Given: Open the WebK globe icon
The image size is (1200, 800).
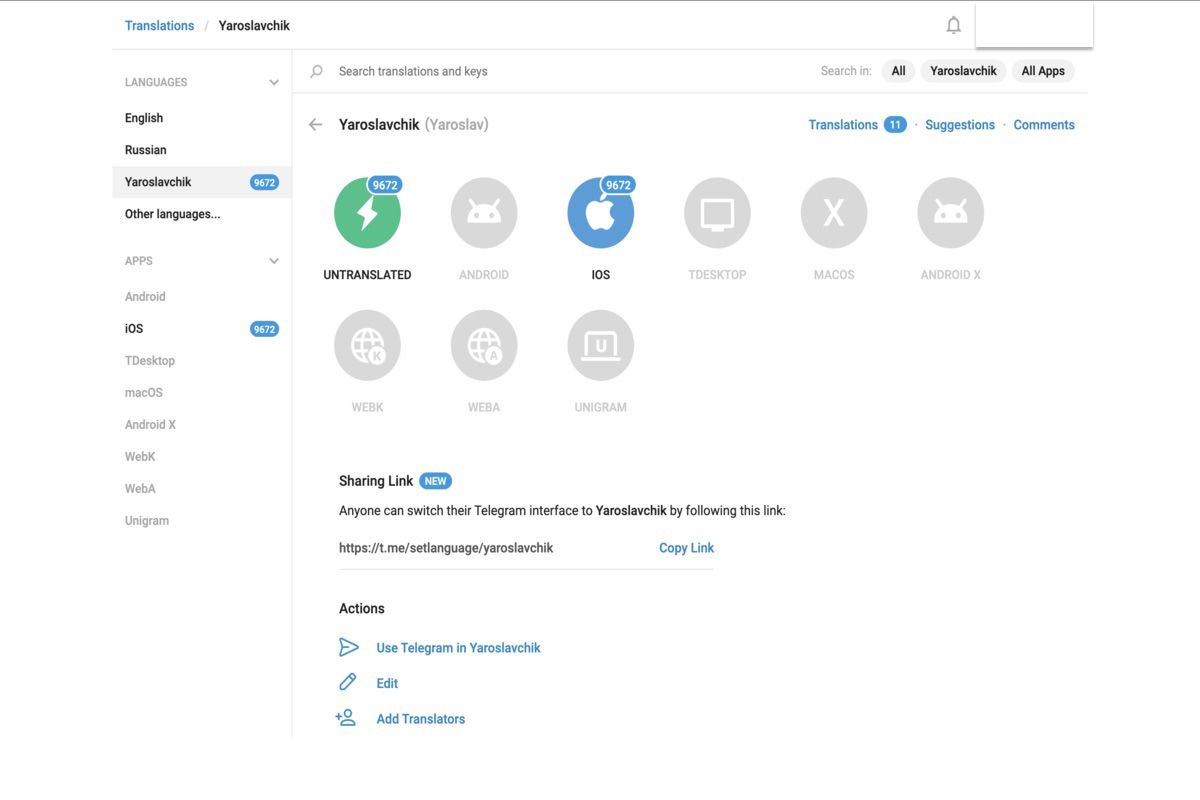Looking at the screenshot, I should [x=367, y=346].
